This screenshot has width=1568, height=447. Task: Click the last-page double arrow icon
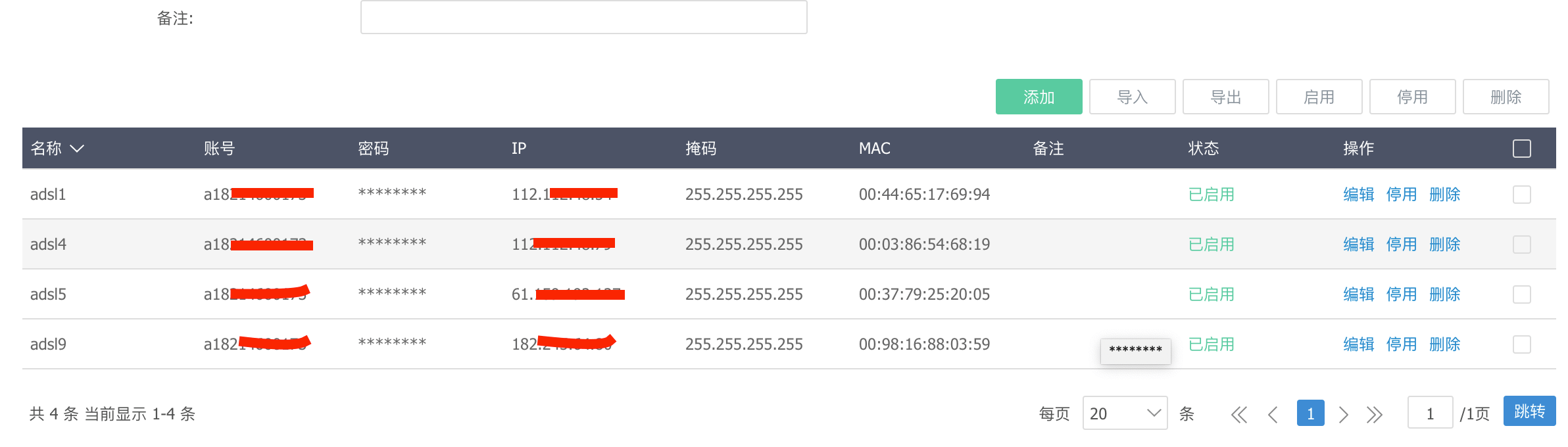pyautogui.click(x=1376, y=413)
